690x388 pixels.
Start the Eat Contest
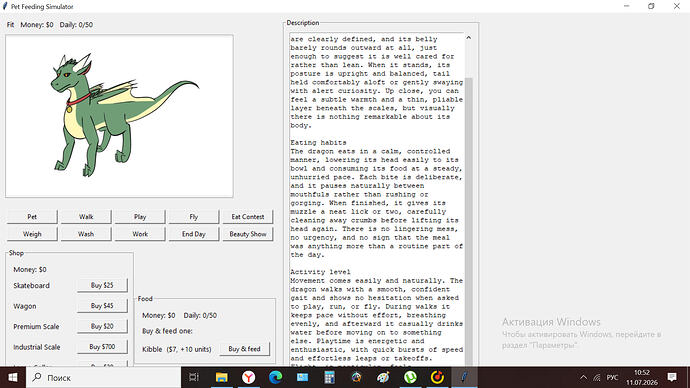248,217
